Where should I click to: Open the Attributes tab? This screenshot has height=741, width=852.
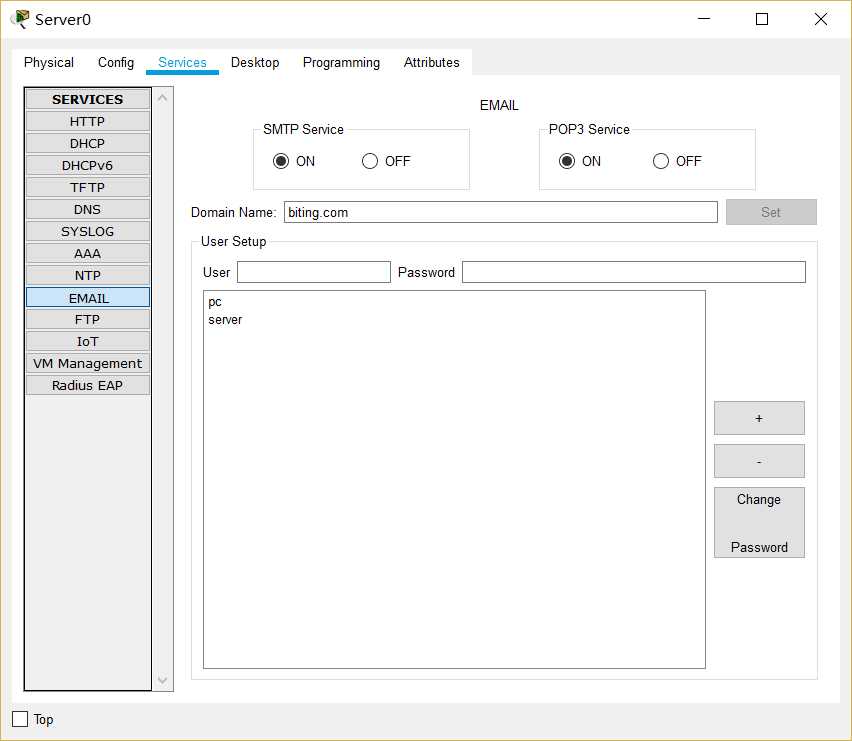point(431,62)
